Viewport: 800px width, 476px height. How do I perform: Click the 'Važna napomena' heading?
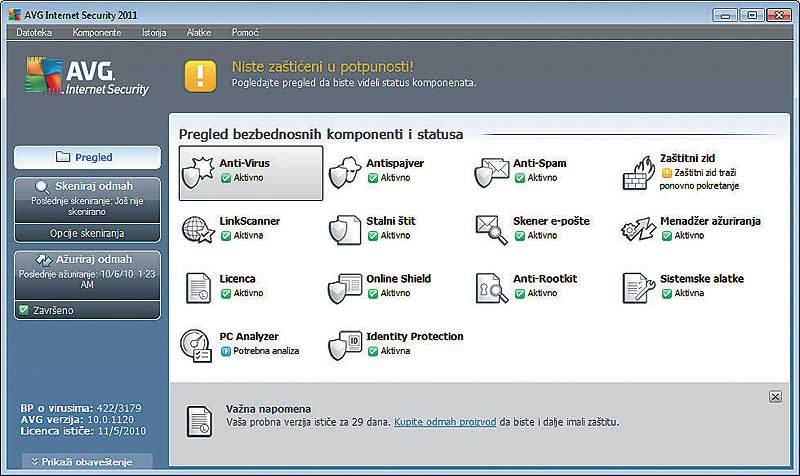point(268,409)
